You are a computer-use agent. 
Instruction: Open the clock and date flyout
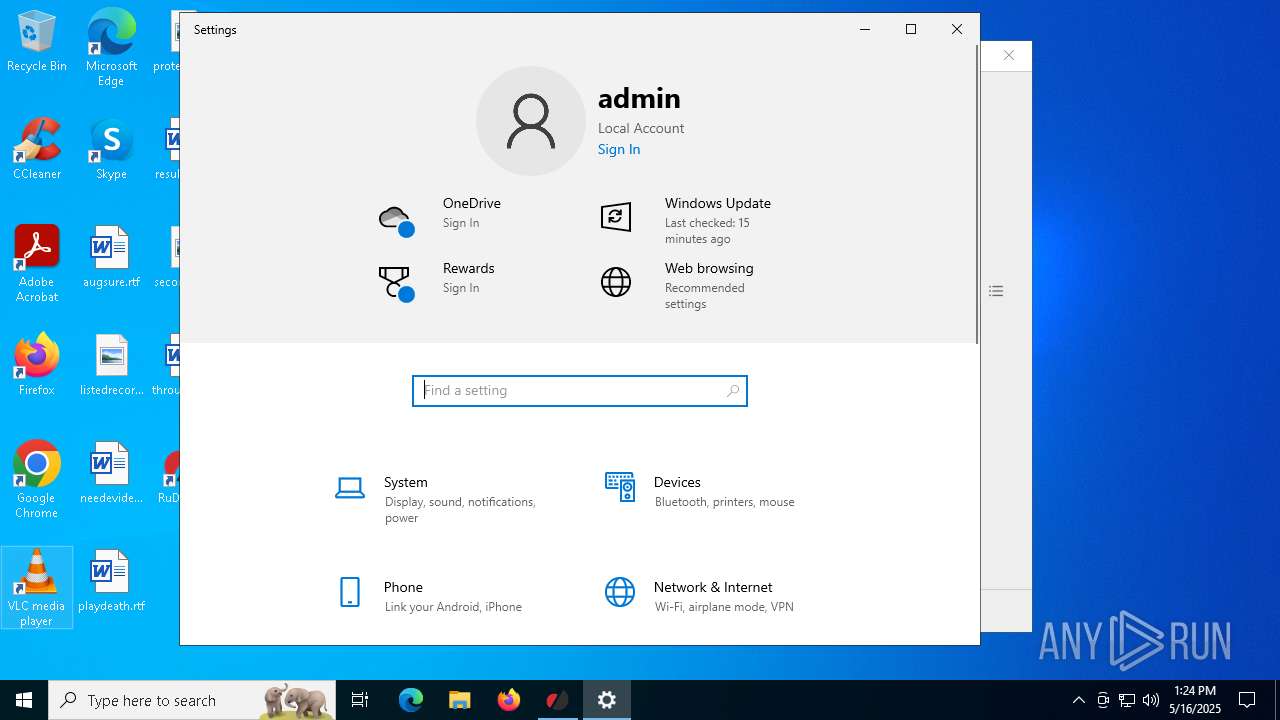(1195, 700)
